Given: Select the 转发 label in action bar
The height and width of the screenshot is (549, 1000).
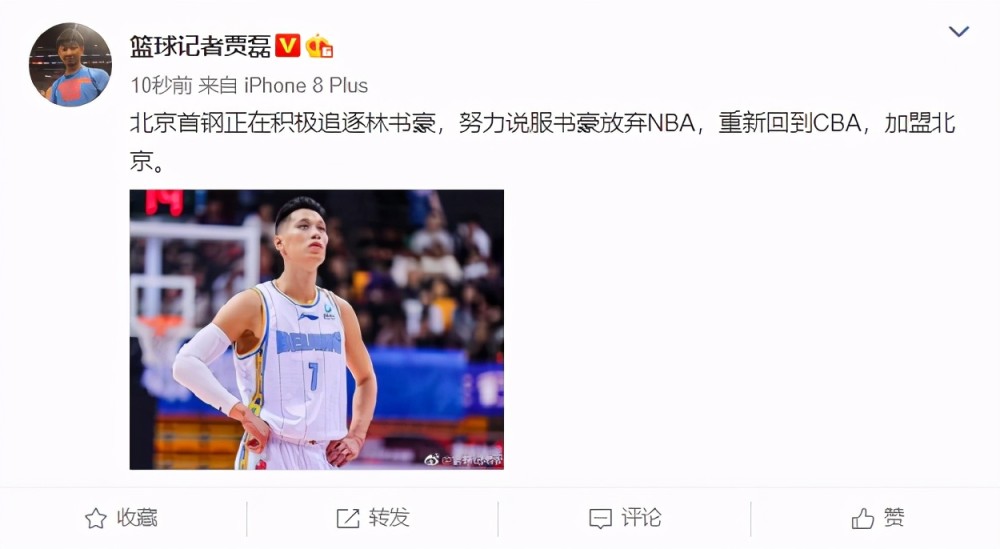Looking at the screenshot, I should click(x=389, y=518).
